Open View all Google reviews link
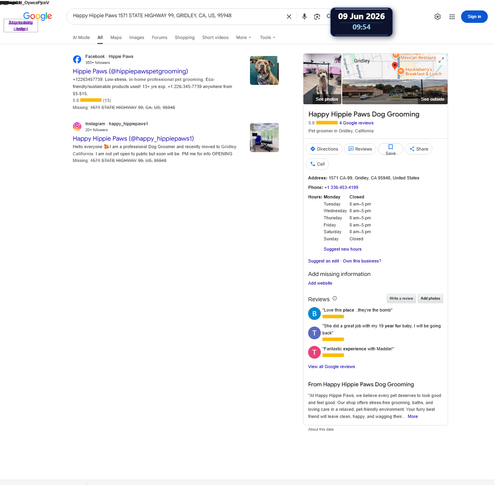 click(x=331, y=367)
